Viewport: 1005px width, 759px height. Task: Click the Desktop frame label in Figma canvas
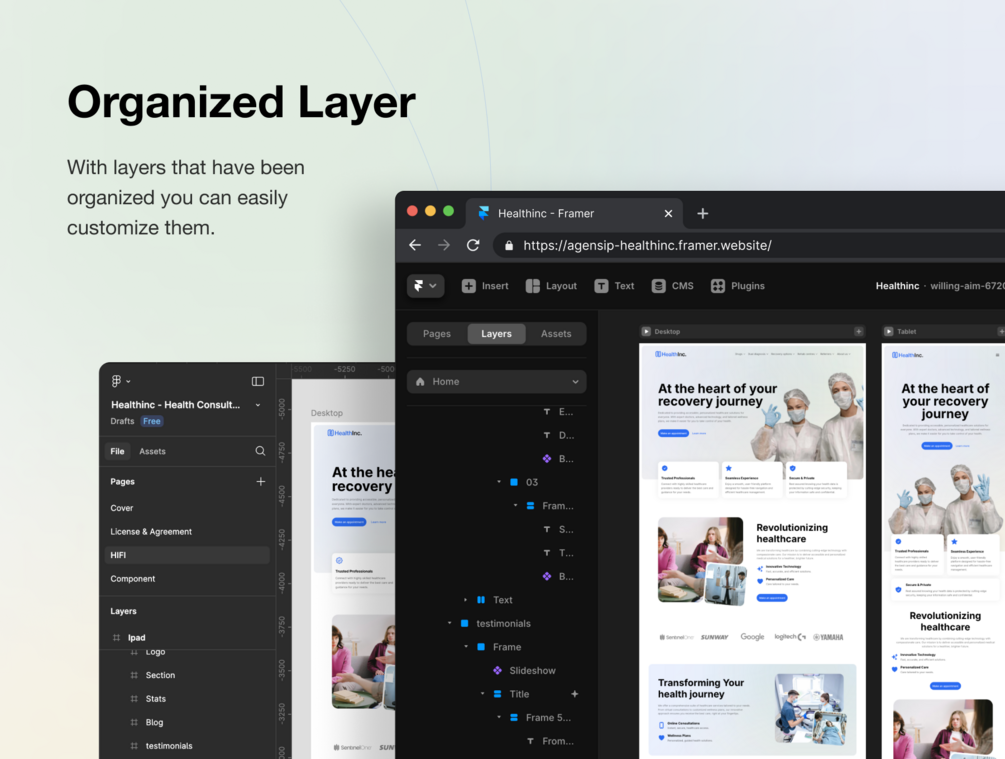pos(327,413)
